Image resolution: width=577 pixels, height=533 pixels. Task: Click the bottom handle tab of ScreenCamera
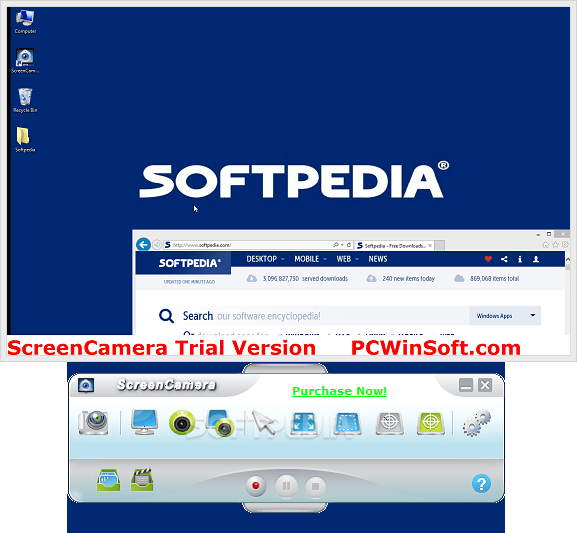coord(285,507)
